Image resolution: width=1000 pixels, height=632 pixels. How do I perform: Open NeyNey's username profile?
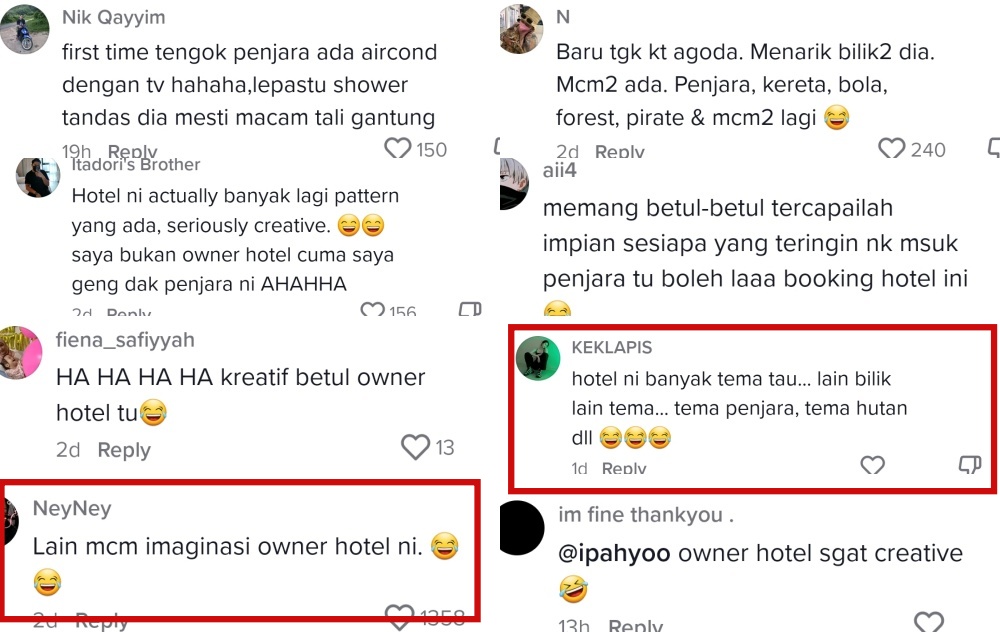pos(72,508)
